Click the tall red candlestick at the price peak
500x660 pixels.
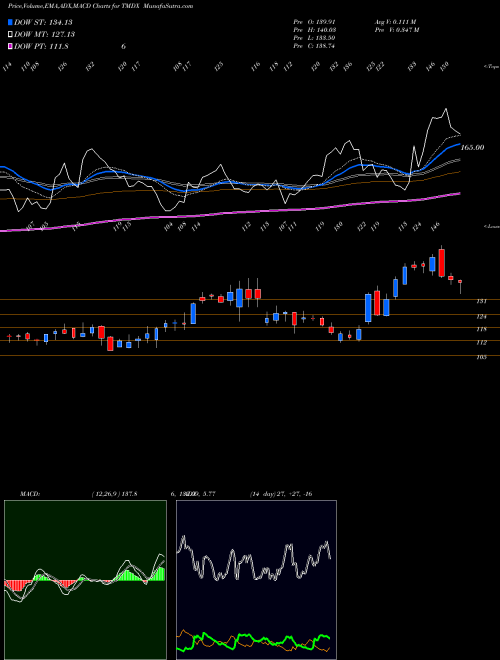(x=441, y=263)
